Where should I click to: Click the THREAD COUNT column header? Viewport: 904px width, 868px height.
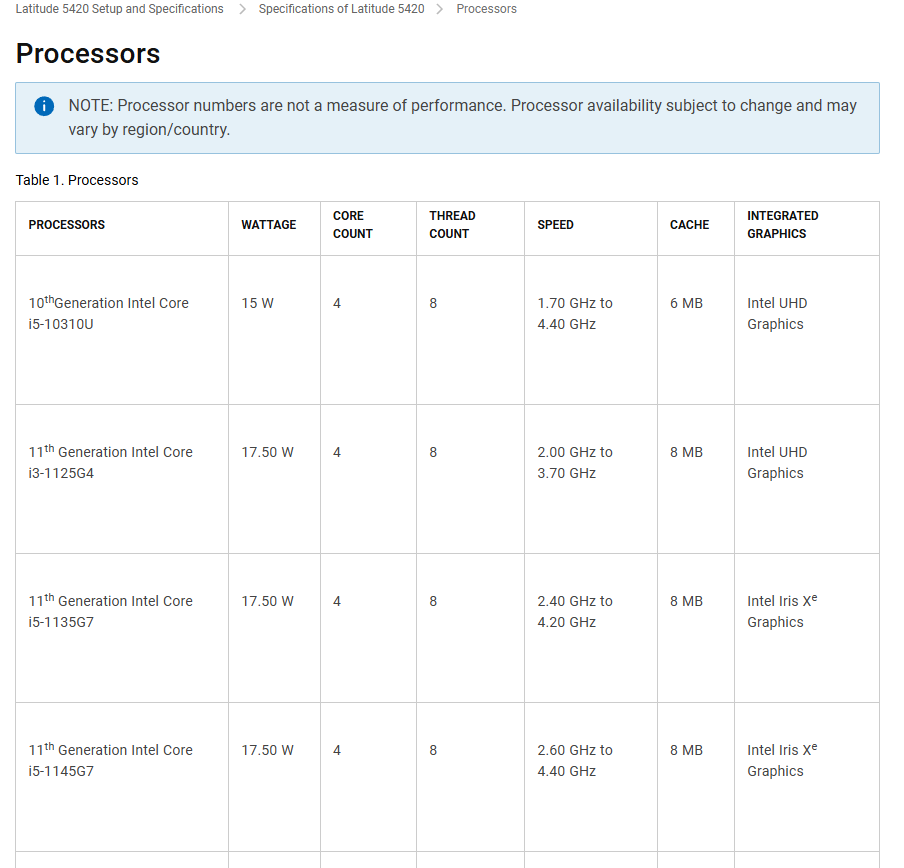click(452, 225)
